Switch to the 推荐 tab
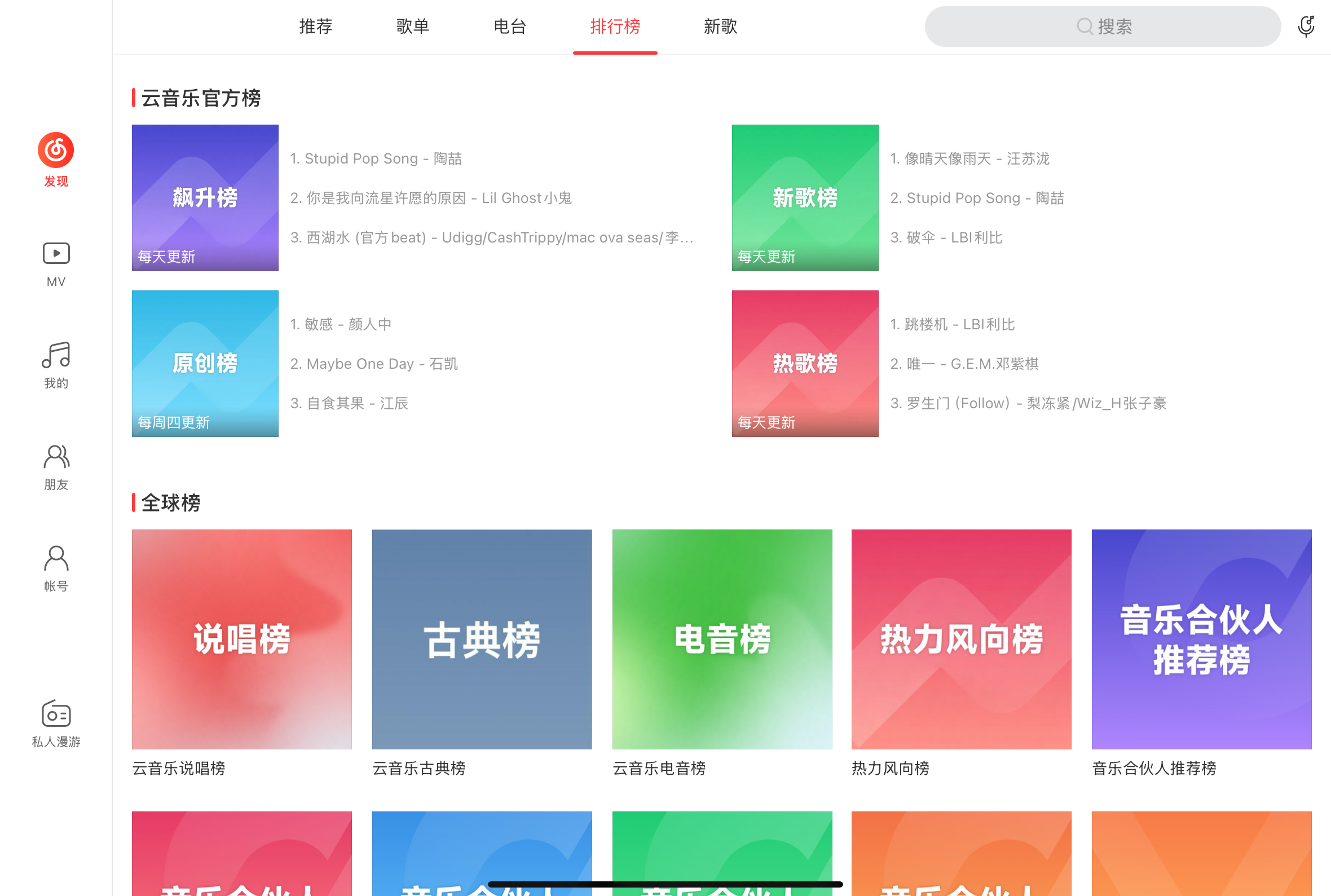1331x896 pixels. tap(315, 27)
